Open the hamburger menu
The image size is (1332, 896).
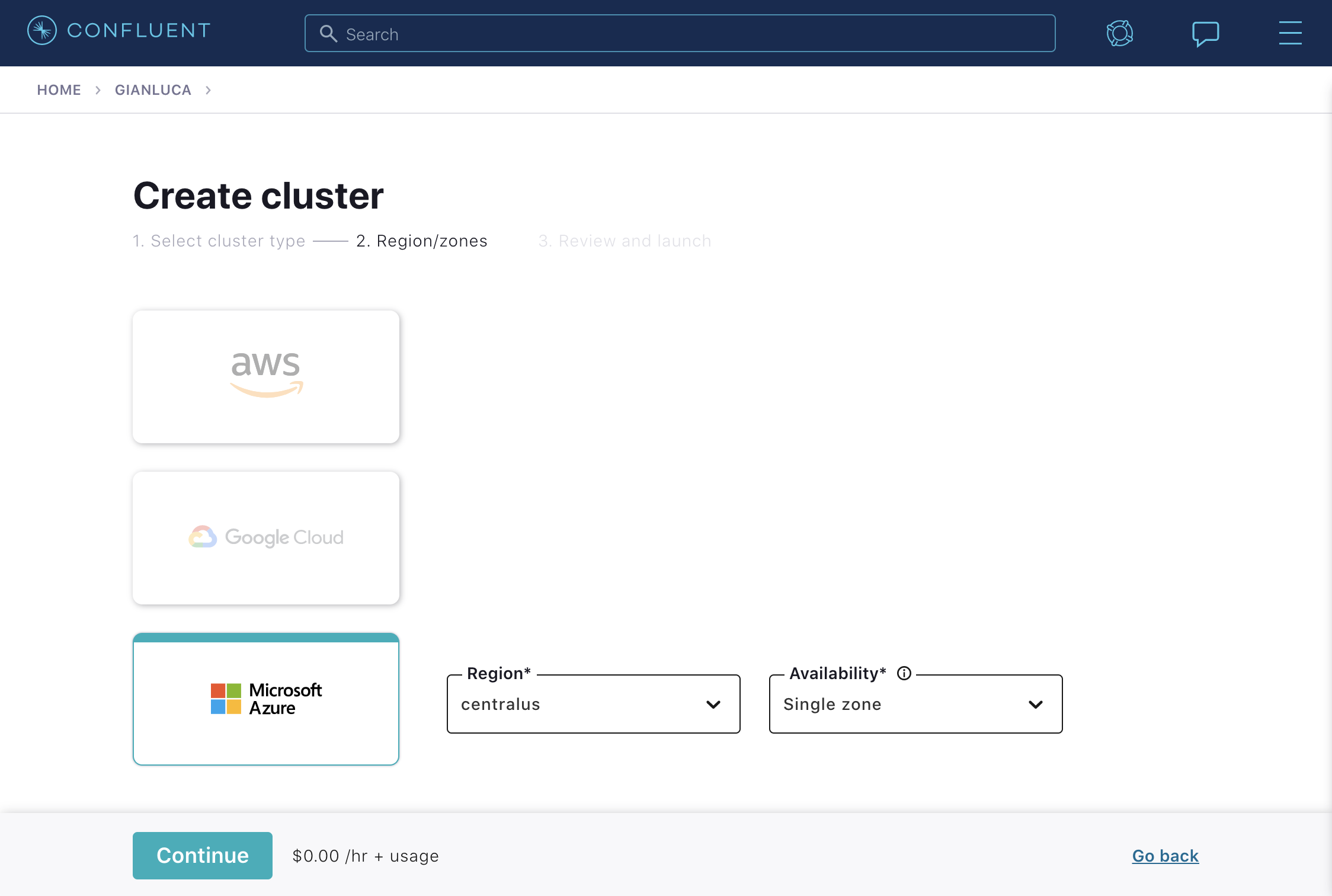(1290, 33)
